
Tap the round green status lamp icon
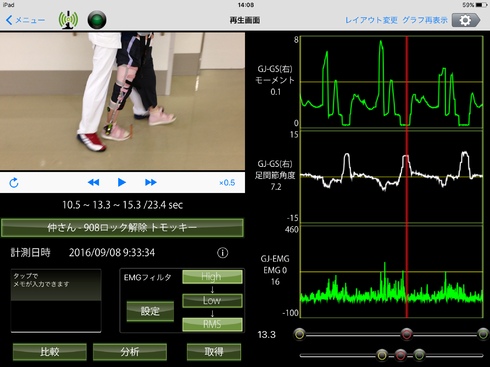(97, 20)
